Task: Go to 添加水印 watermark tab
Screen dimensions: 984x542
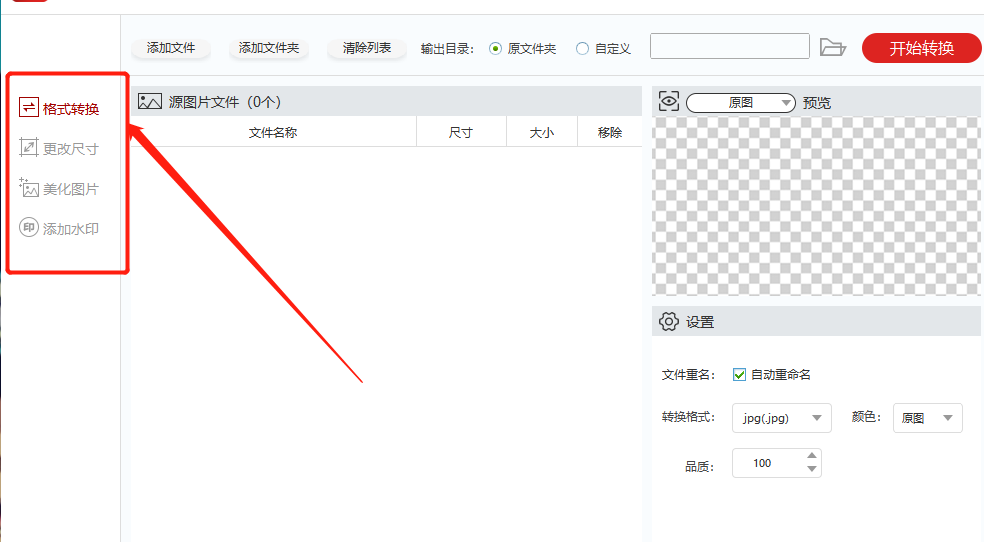Action: click(x=59, y=228)
